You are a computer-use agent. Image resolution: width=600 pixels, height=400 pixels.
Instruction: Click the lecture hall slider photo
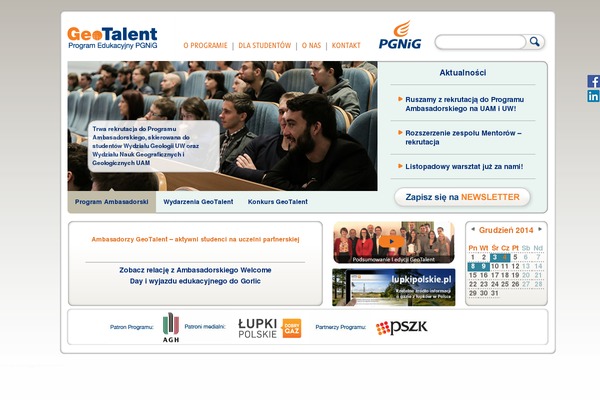click(x=222, y=126)
